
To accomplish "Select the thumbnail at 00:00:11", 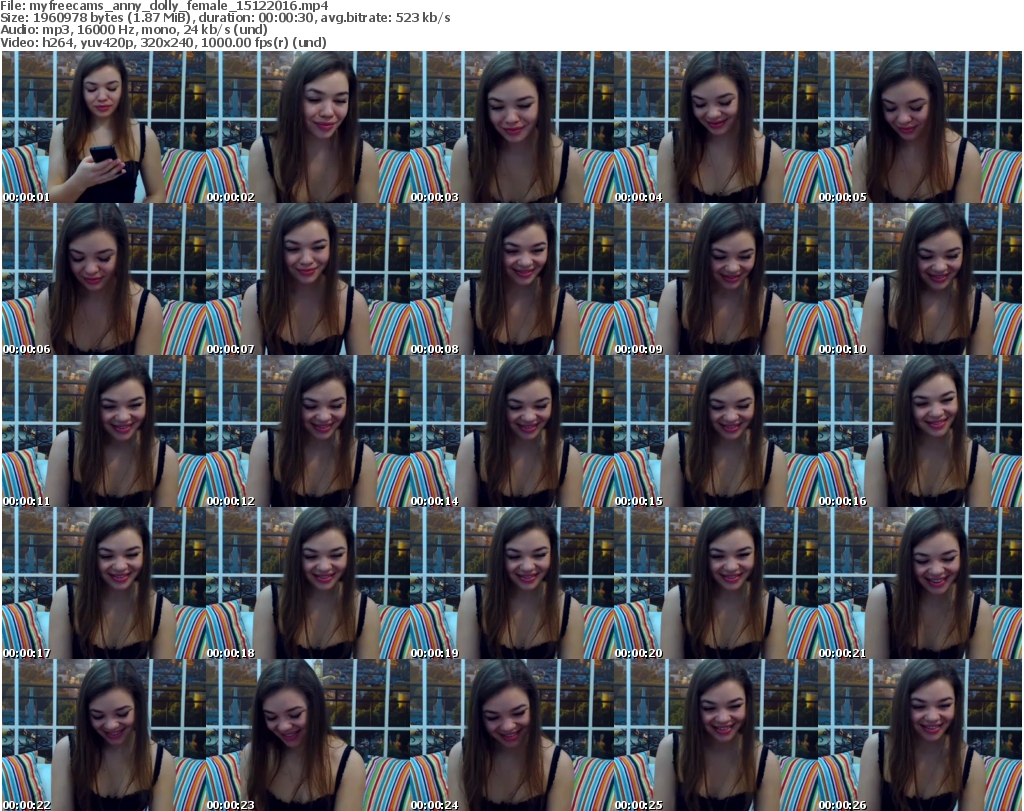I will pyautogui.click(x=103, y=432).
